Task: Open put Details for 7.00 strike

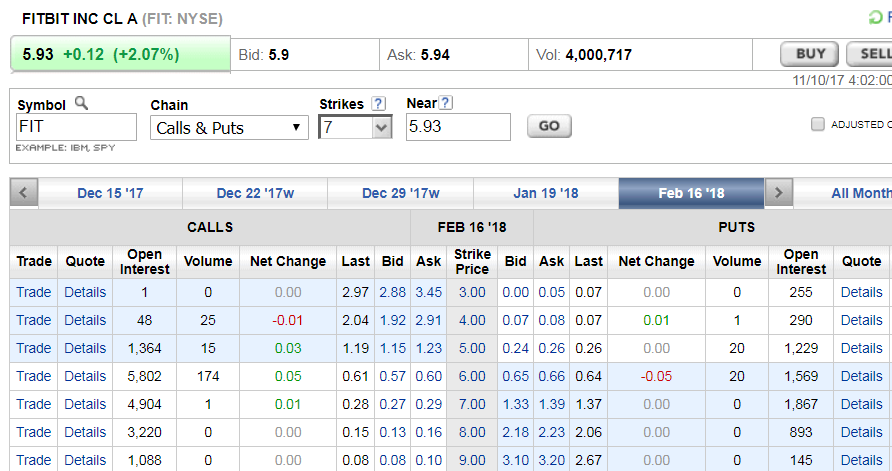Action: click(861, 404)
